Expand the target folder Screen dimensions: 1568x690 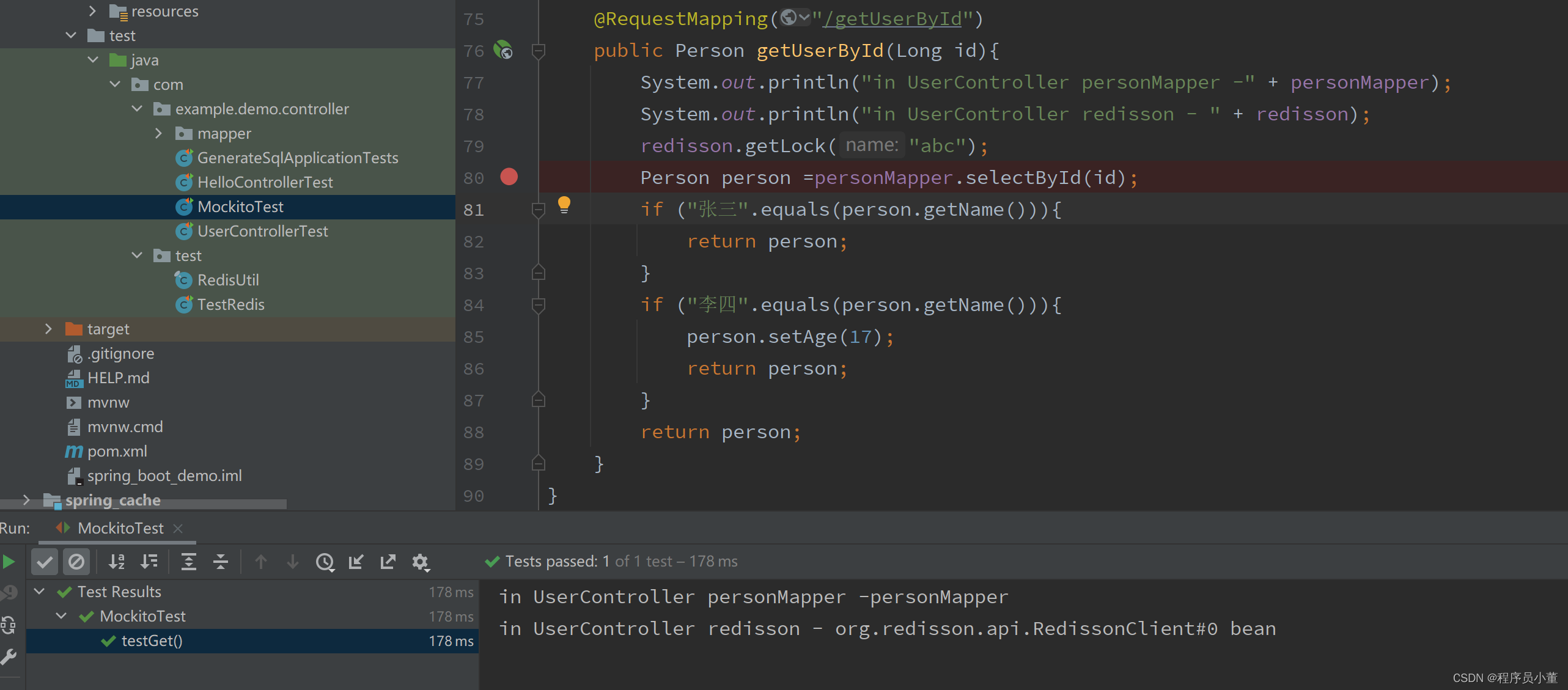coord(48,329)
